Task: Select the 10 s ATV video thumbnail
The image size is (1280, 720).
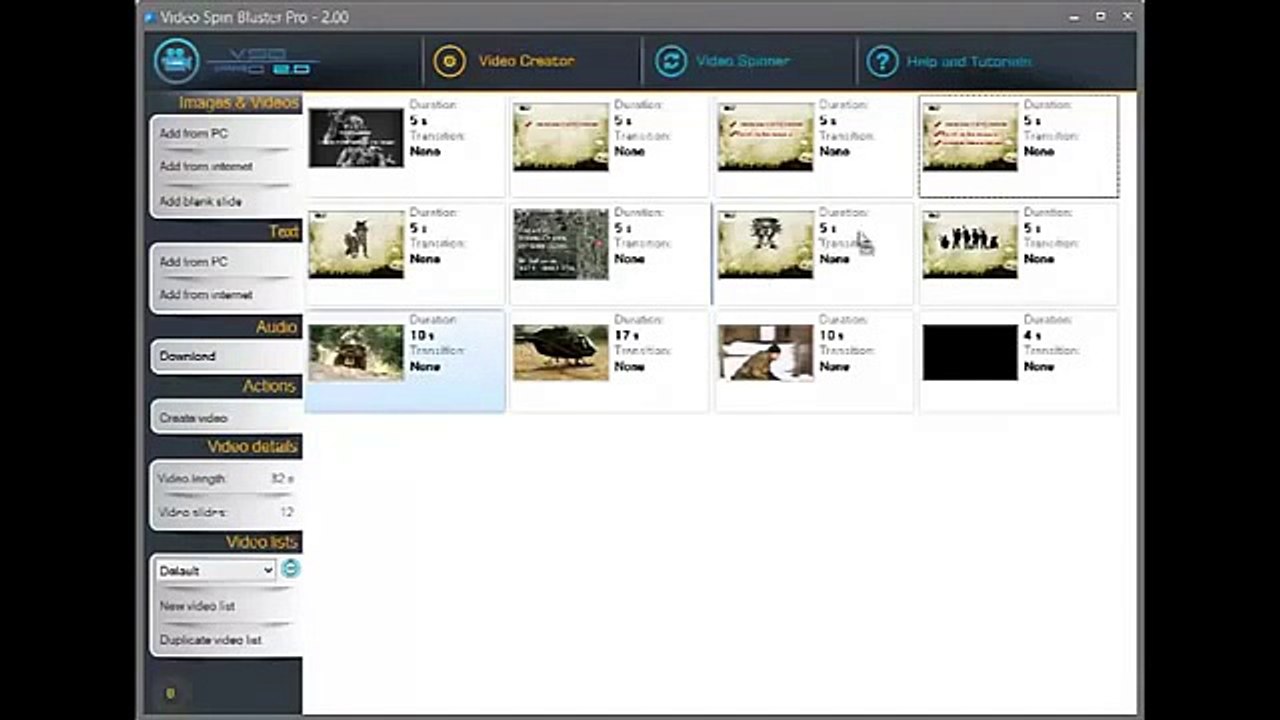Action: point(356,352)
